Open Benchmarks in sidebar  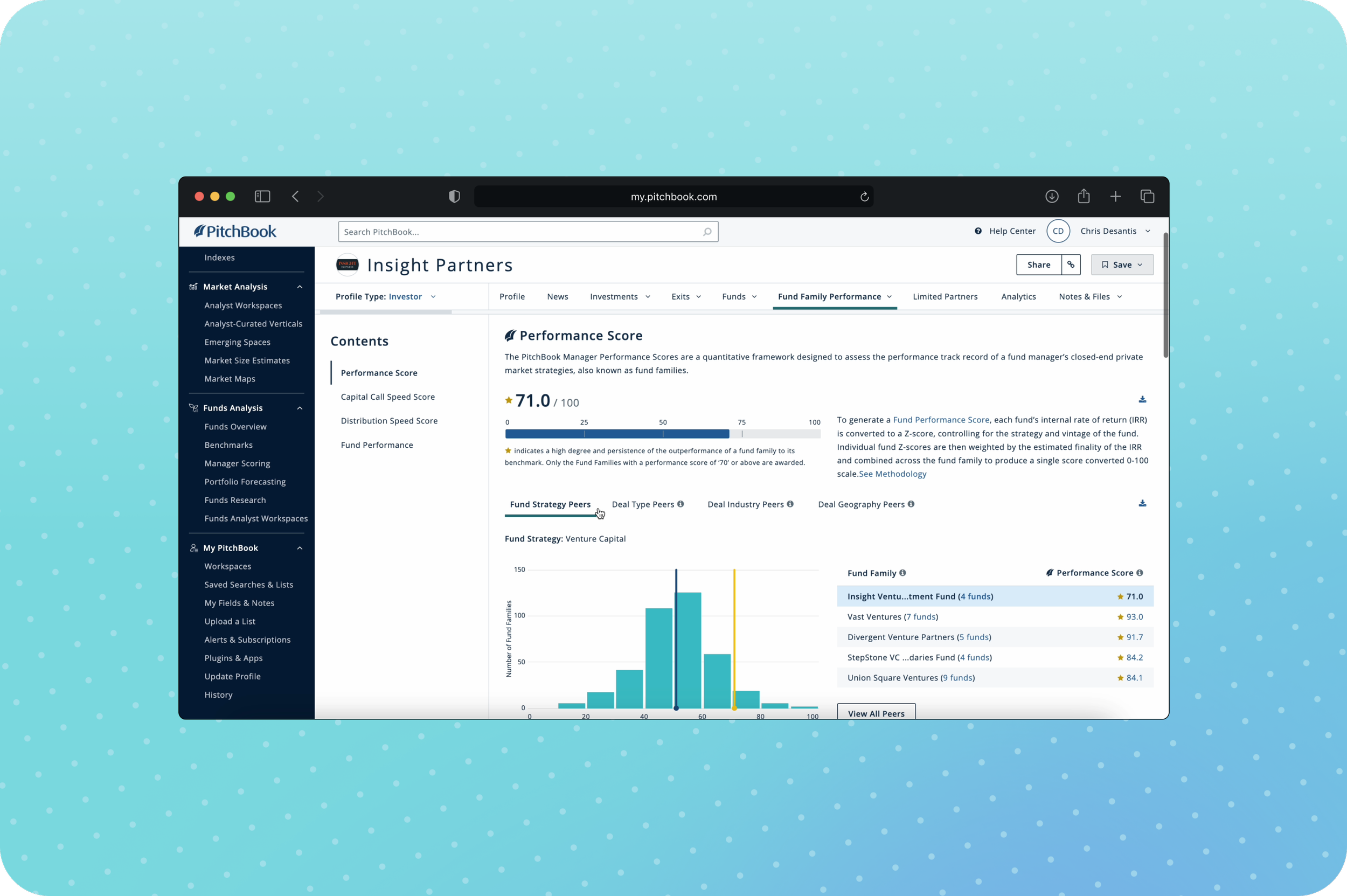click(x=228, y=445)
